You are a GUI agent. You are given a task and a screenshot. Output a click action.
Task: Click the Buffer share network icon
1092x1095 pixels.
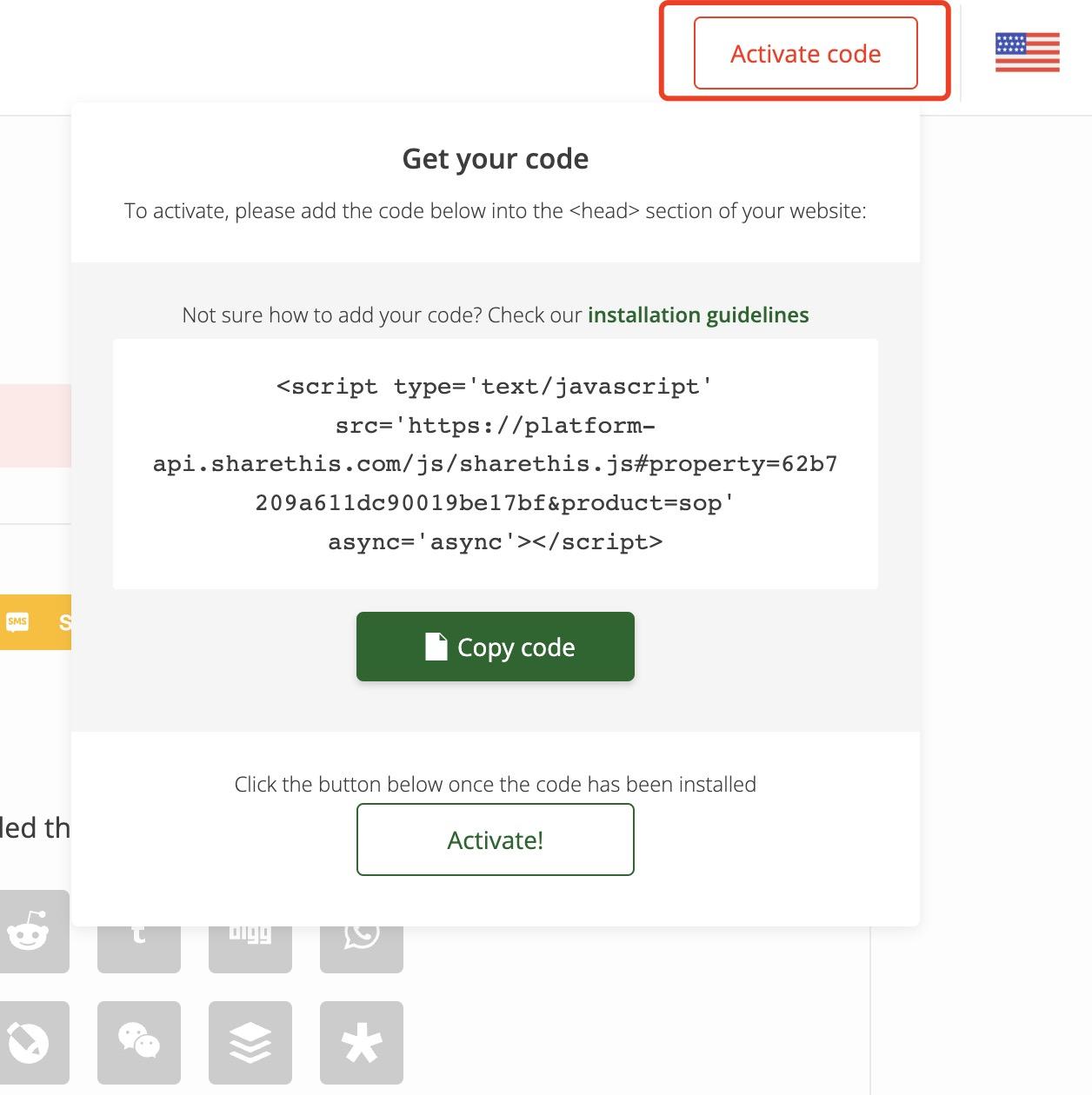pyautogui.click(x=250, y=1043)
